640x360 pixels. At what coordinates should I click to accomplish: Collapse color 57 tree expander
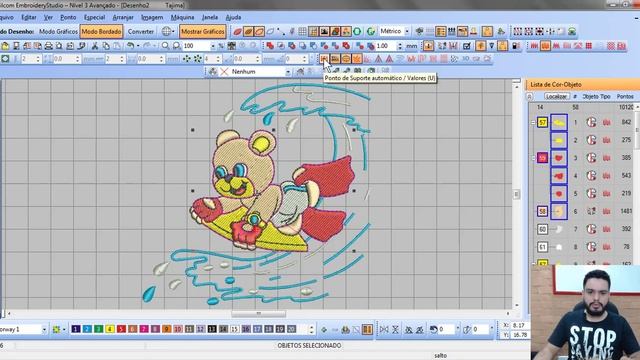click(533, 122)
